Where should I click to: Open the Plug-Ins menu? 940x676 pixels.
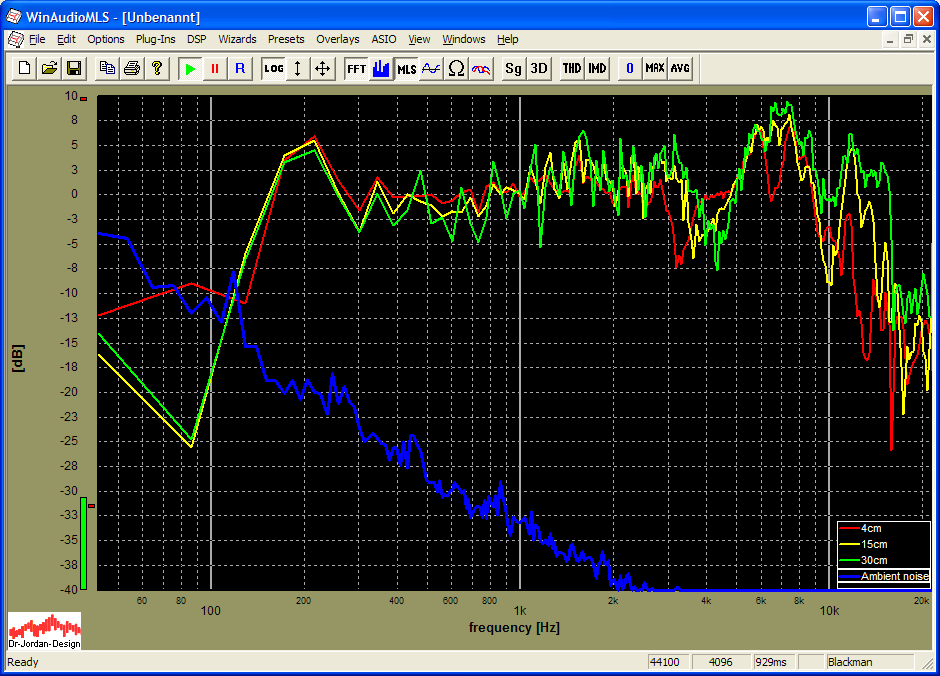(x=155, y=39)
